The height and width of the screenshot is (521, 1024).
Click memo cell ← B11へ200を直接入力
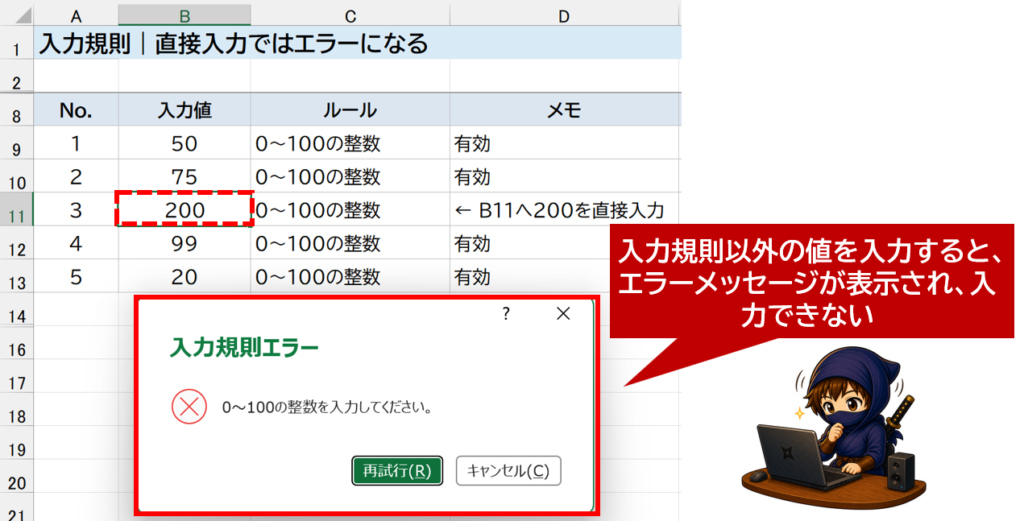[x=564, y=210]
